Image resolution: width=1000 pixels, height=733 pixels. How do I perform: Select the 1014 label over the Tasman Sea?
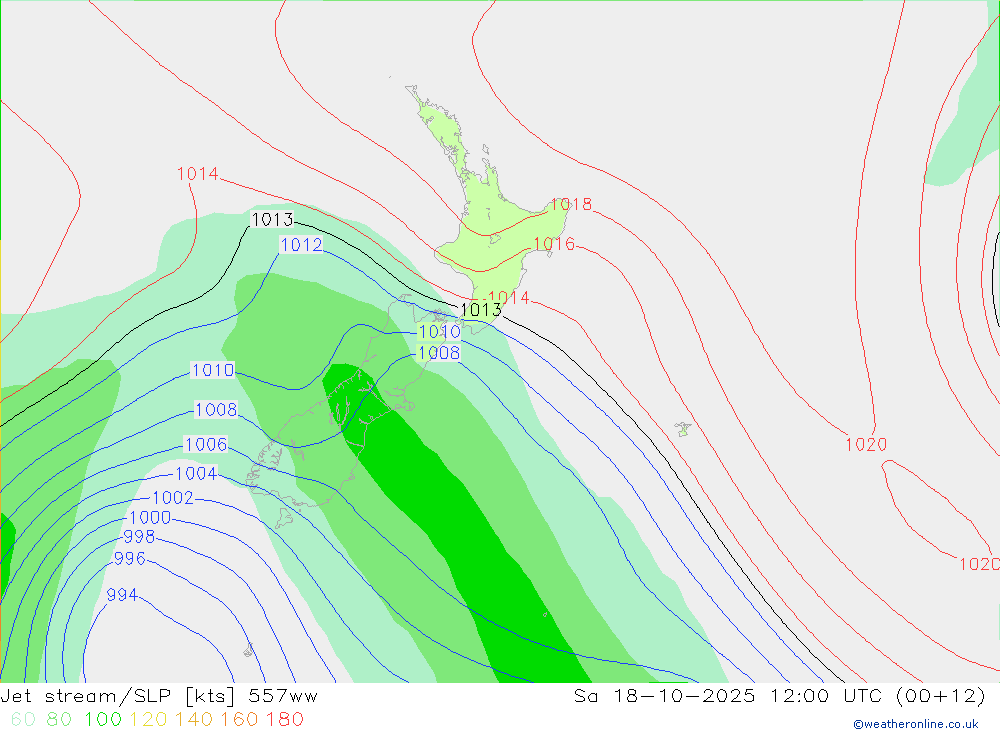197,174
